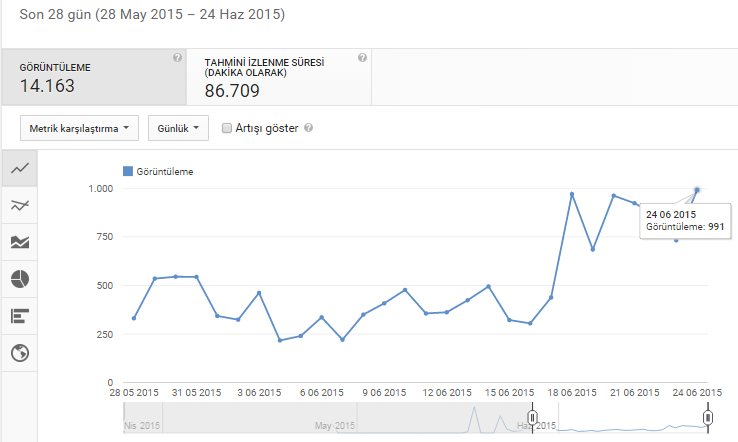Select the Görüntüleme metric tab
The width and height of the screenshot is (738, 442).
coord(94,77)
